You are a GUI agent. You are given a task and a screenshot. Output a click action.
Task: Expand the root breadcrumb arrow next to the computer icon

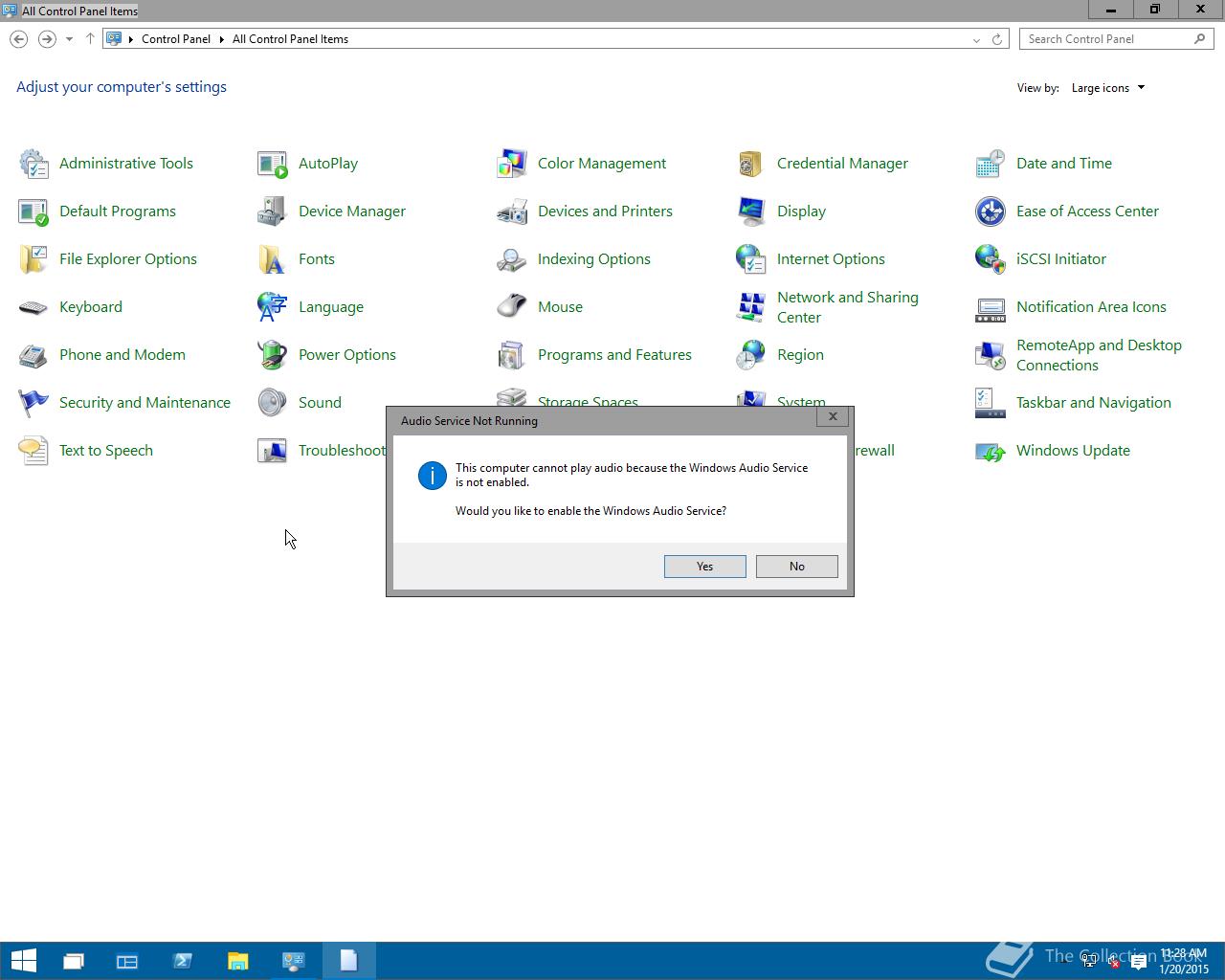click(x=131, y=39)
